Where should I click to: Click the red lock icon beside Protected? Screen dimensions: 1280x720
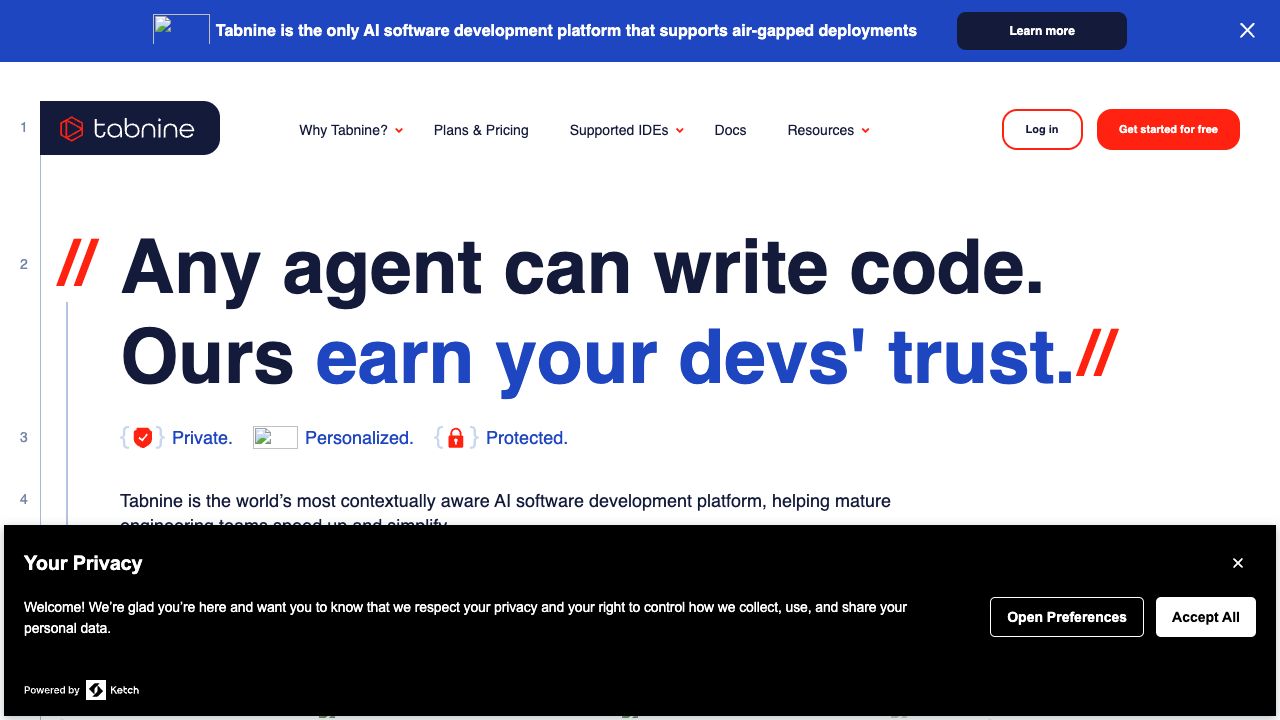[x=455, y=438]
